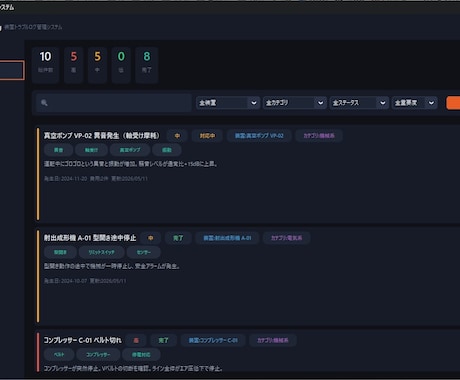Click the 中 severity badge on VP-02 entry
460x380 pixels.
pyautogui.click(x=177, y=136)
